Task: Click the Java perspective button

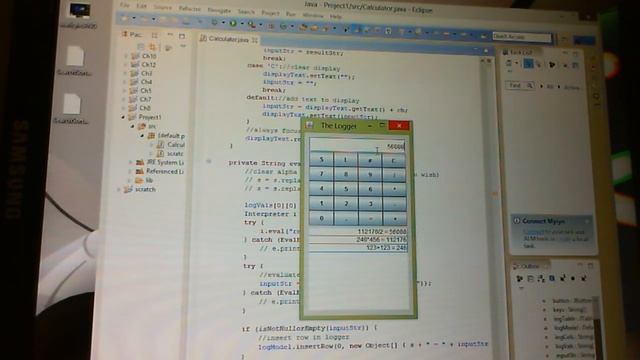Action: [584, 40]
